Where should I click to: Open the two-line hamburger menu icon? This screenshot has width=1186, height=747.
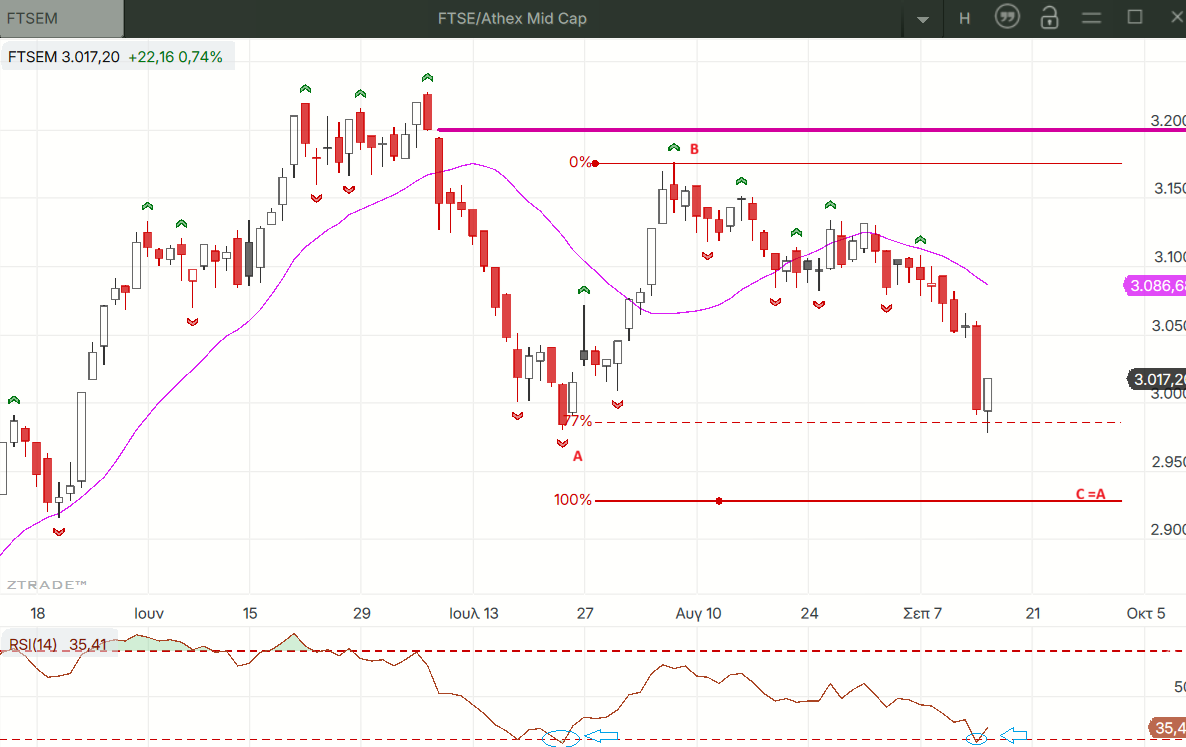[x=1091, y=17]
